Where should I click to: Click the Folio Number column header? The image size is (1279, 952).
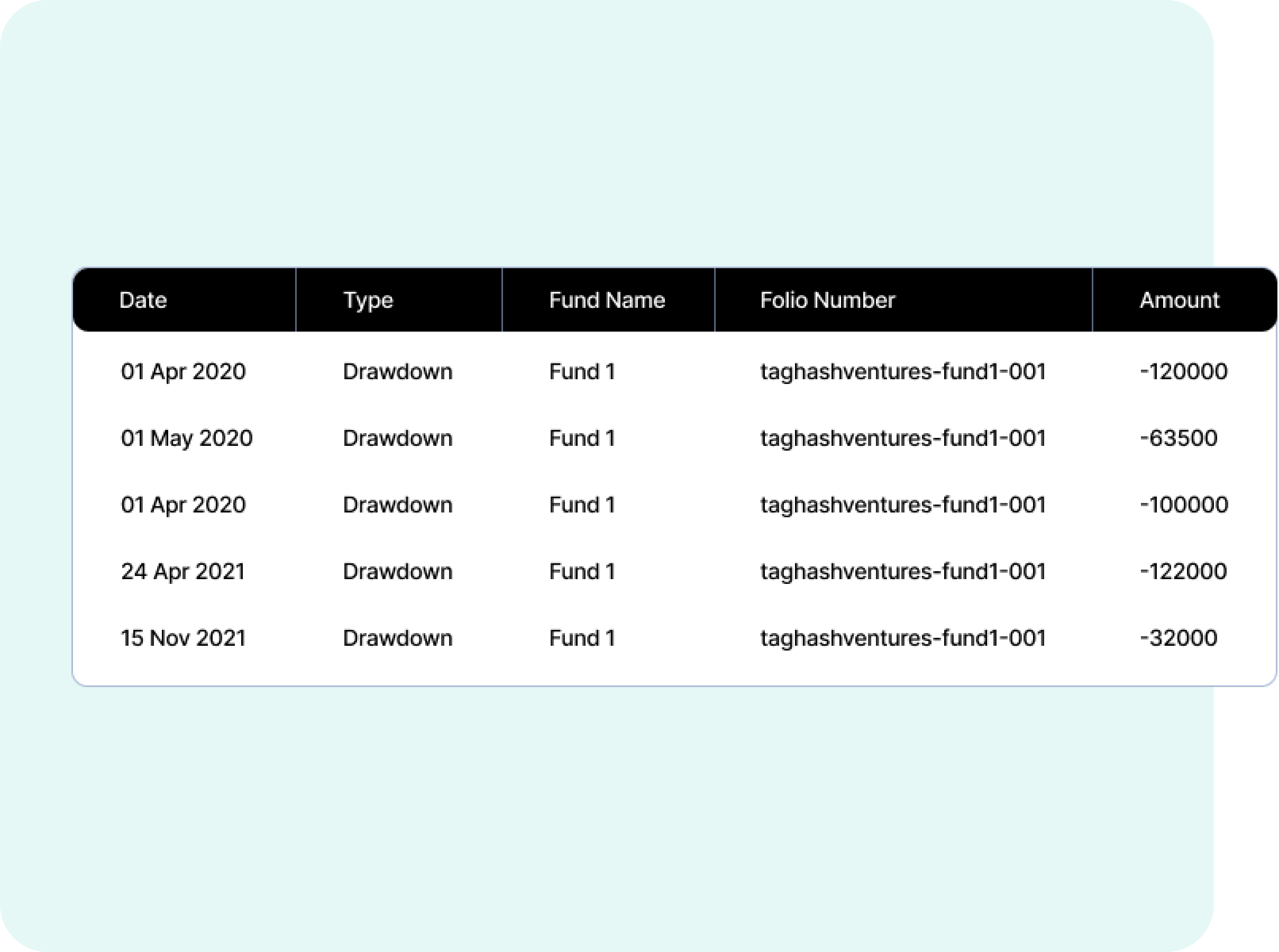[x=827, y=300]
